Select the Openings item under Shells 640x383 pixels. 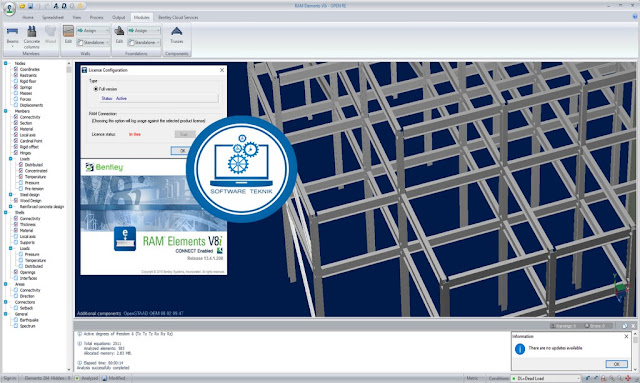point(27,272)
